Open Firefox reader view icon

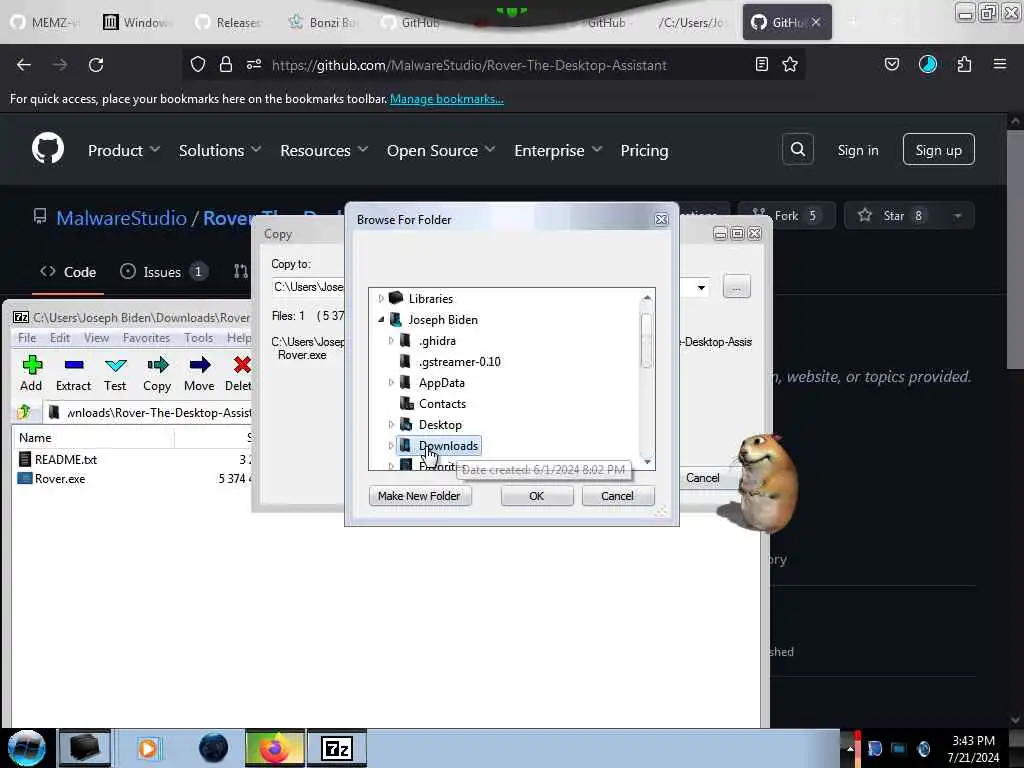pyautogui.click(x=761, y=64)
